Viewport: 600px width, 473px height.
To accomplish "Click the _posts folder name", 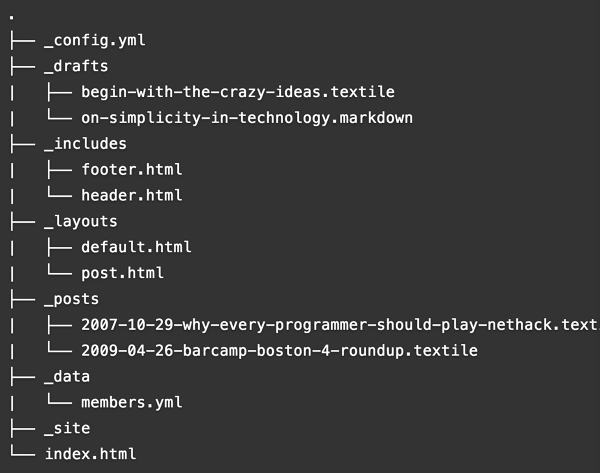I will point(72,299).
